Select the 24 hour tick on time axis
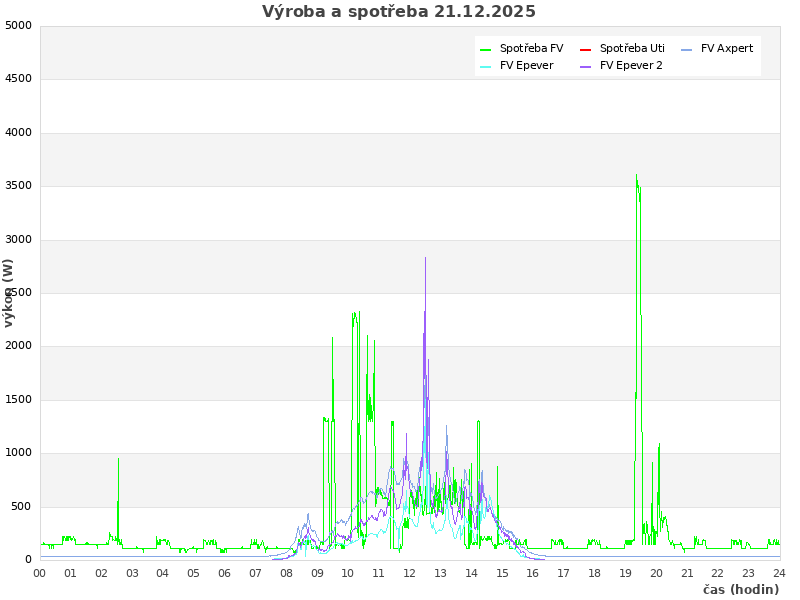This screenshot has height=600, width=800. (779, 573)
